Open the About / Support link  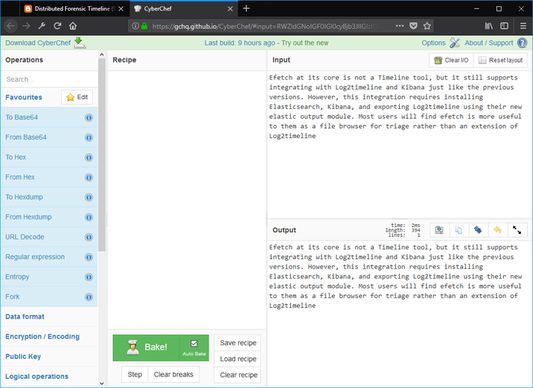click(x=489, y=43)
